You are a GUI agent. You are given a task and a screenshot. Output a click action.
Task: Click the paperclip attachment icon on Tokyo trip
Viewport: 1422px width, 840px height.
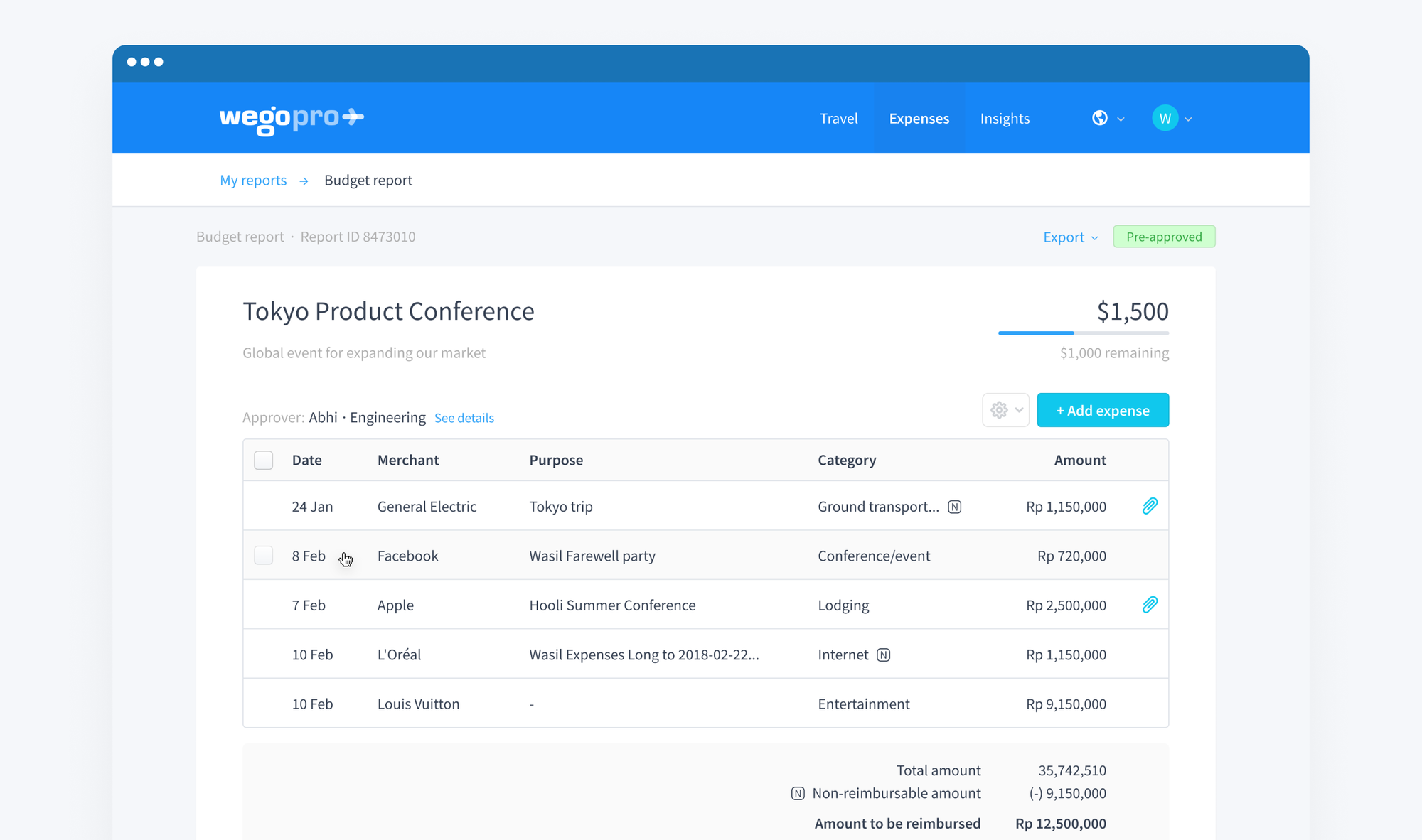pos(1150,506)
